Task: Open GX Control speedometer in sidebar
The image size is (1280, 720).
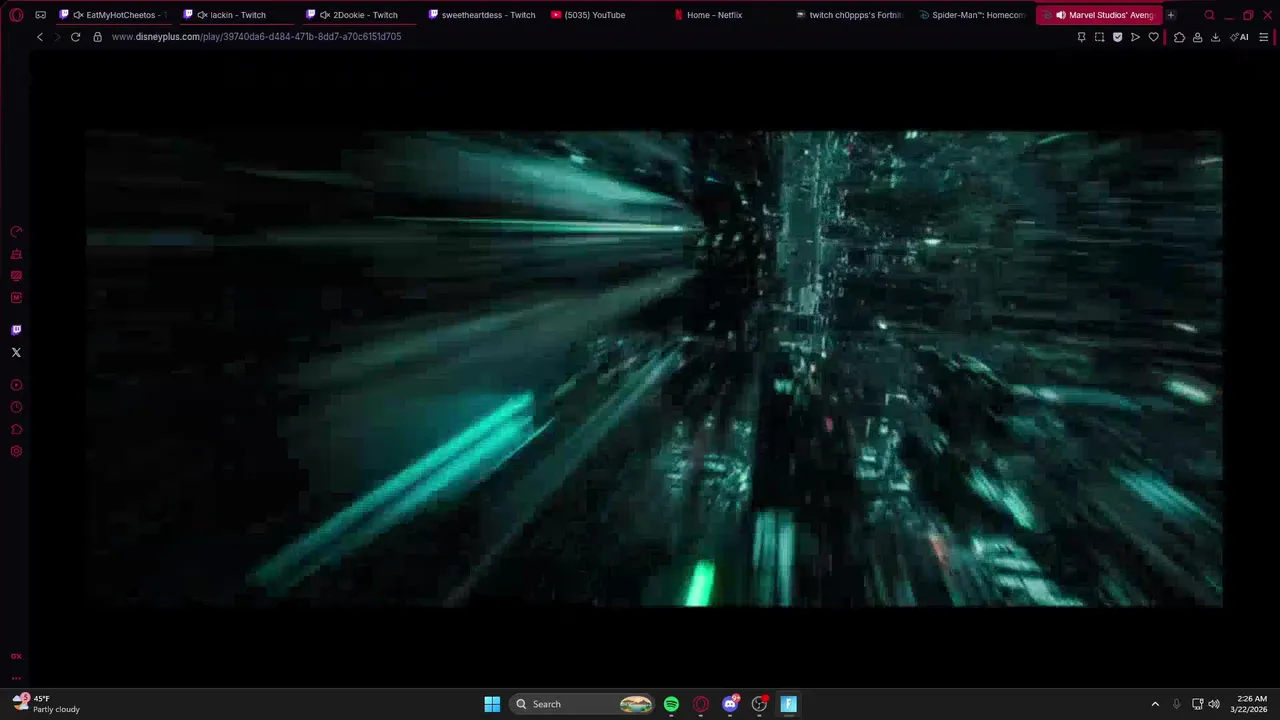Action: pos(16,232)
